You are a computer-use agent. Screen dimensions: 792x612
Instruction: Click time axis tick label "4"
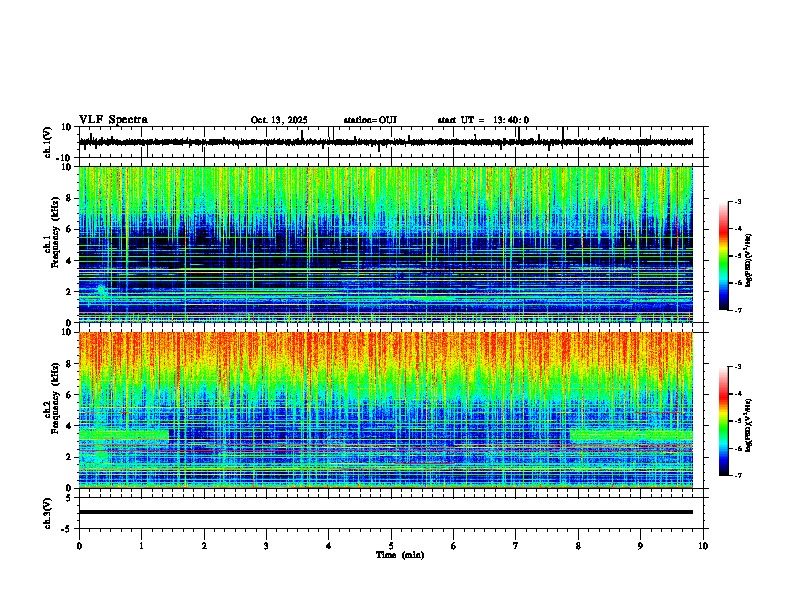[329, 546]
